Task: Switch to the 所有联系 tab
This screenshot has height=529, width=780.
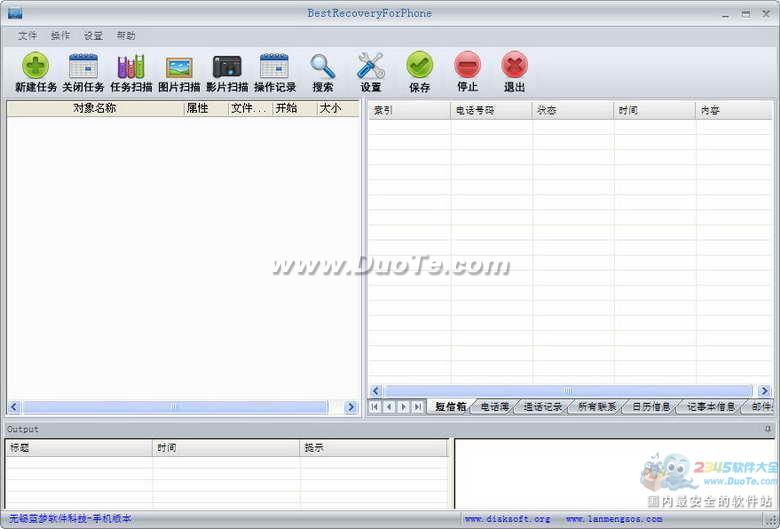Action: [x=597, y=407]
